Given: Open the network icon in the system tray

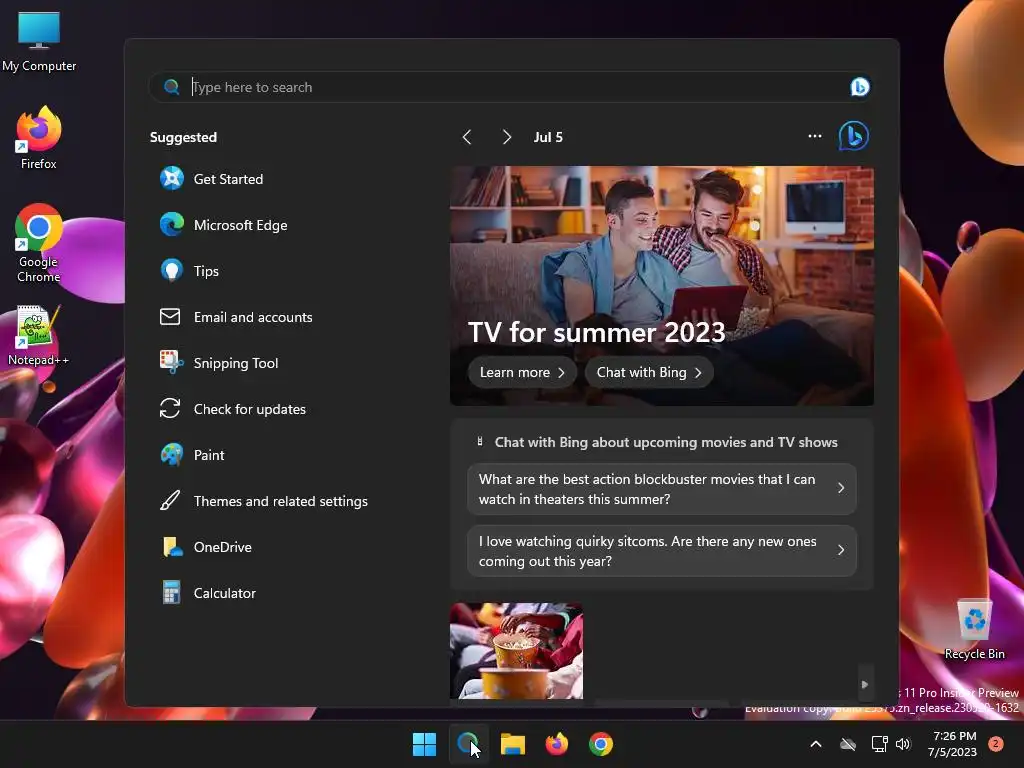Looking at the screenshot, I should coord(879,744).
